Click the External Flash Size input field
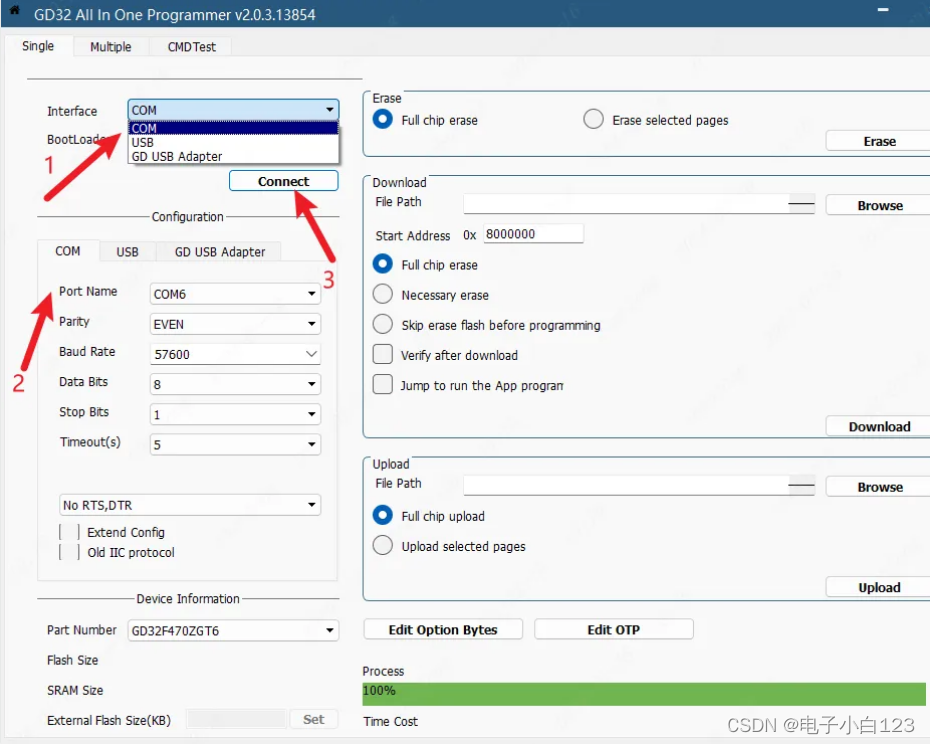This screenshot has width=930, height=744. coord(236,719)
